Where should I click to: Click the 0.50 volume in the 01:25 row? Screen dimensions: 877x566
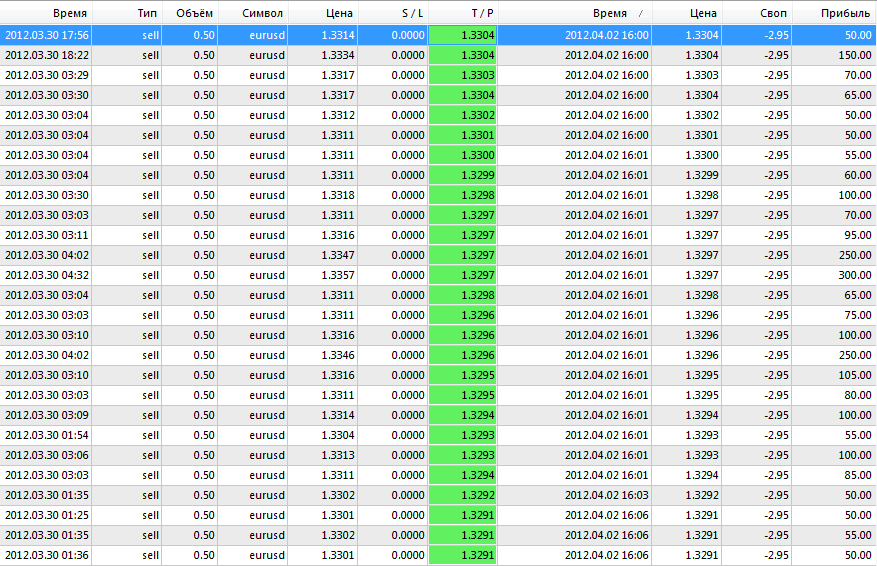tap(204, 515)
